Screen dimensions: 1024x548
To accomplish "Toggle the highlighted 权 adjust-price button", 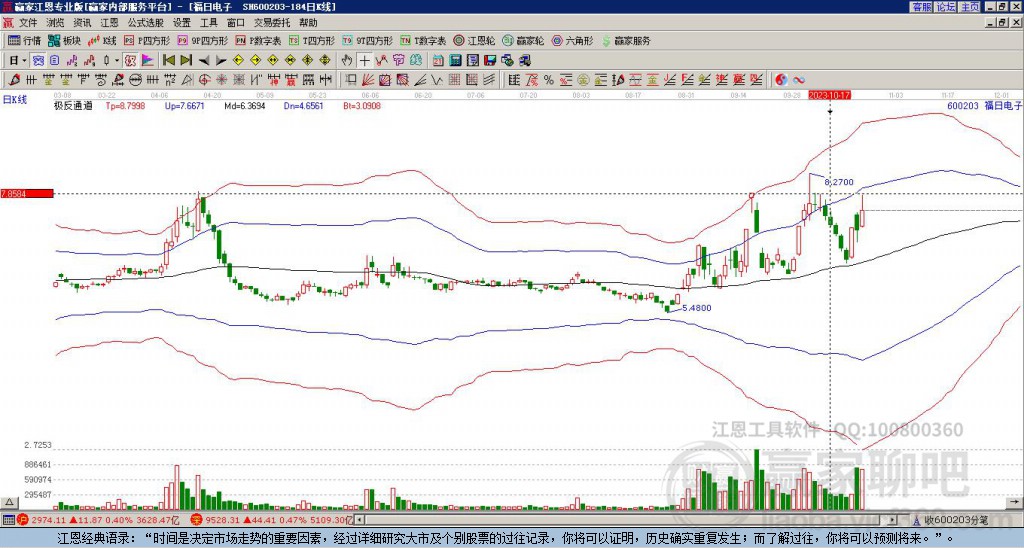I will click(130, 61).
